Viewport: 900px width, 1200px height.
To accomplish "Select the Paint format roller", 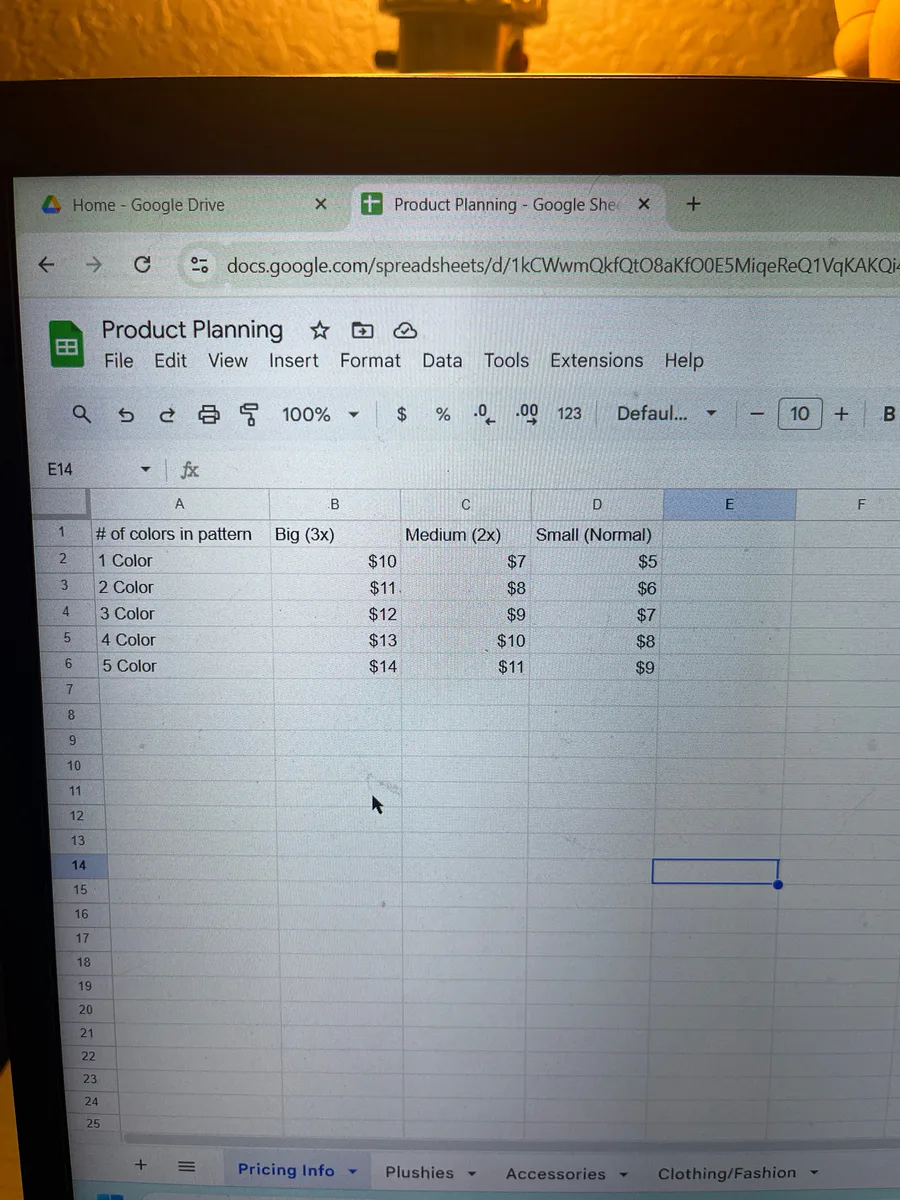I will point(249,414).
